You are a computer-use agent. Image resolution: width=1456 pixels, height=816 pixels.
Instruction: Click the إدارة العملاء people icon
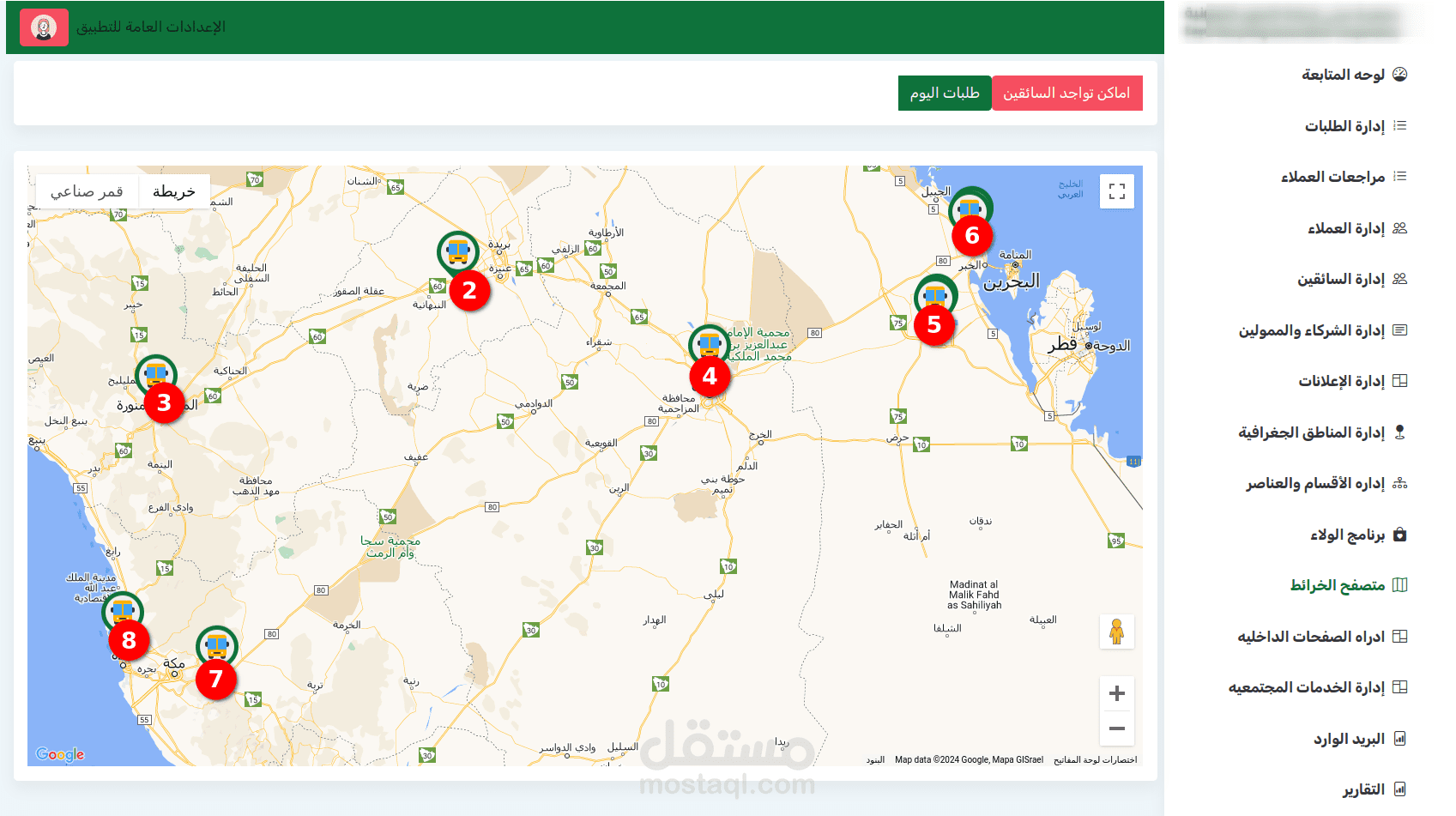(1400, 227)
